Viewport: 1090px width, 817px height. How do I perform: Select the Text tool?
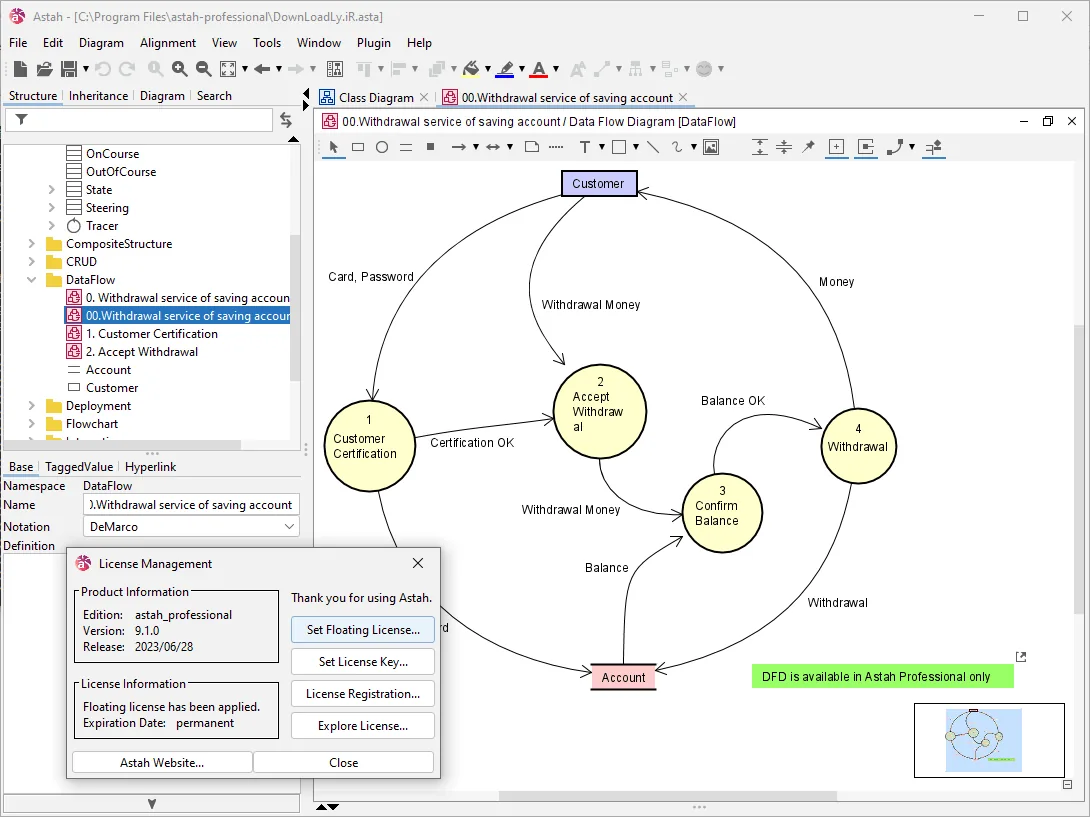[x=585, y=147]
